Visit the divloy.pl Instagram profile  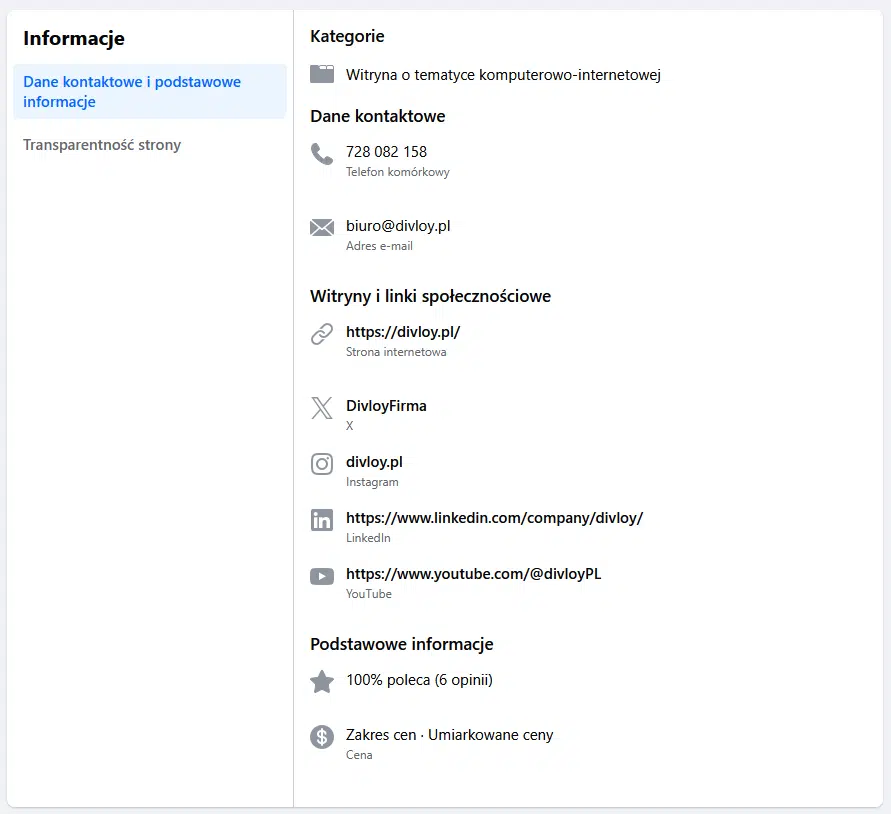(374, 462)
